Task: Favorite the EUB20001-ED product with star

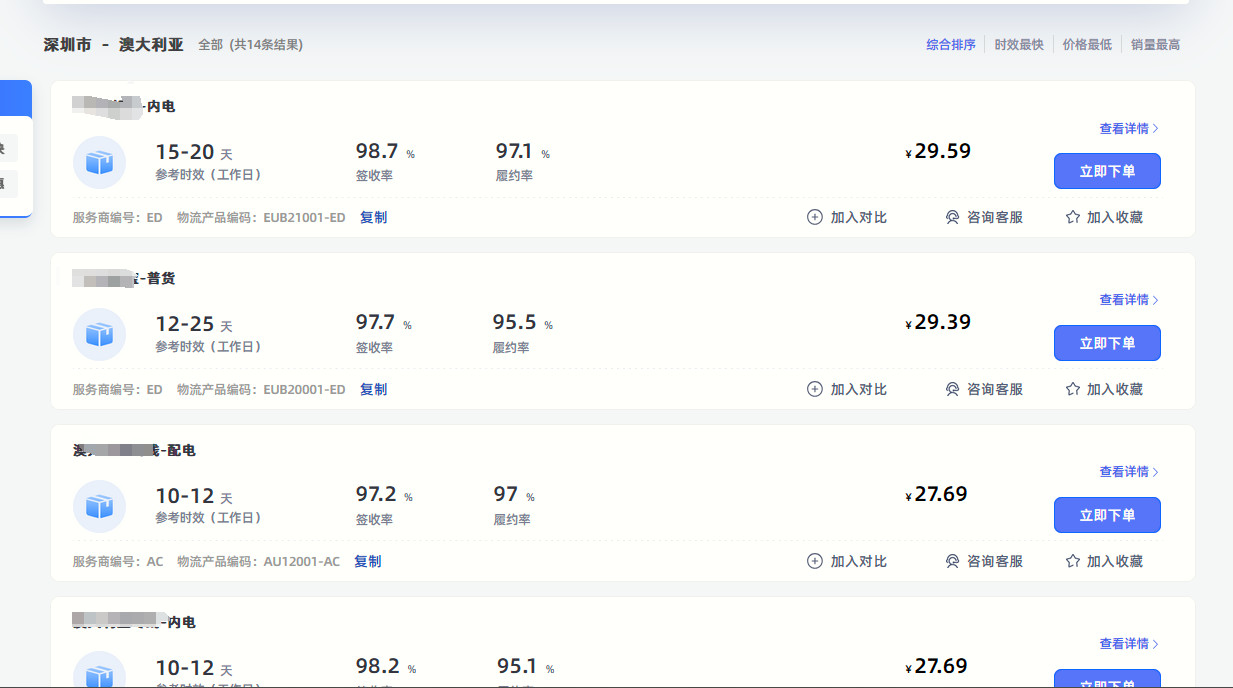Action: 1104,389
